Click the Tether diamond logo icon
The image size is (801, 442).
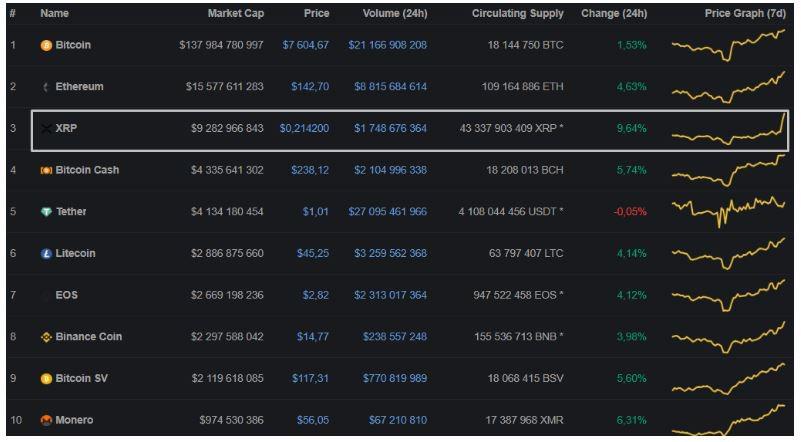pyautogui.click(x=46, y=212)
